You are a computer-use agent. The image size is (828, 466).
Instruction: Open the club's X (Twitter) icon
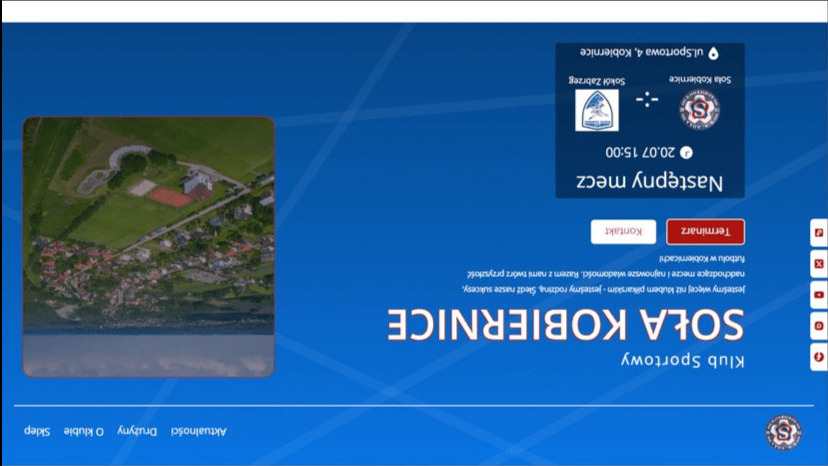[818, 264]
